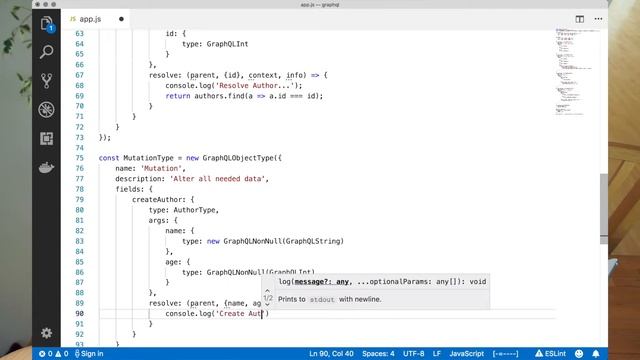
Task: Click line number 75 in gutter
Action: coord(80,158)
